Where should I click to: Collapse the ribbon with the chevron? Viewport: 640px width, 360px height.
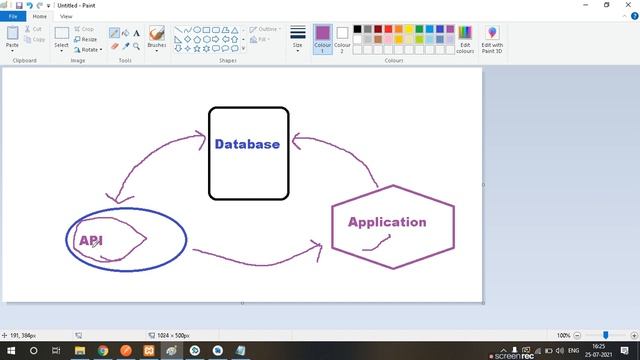click(624, 16)
